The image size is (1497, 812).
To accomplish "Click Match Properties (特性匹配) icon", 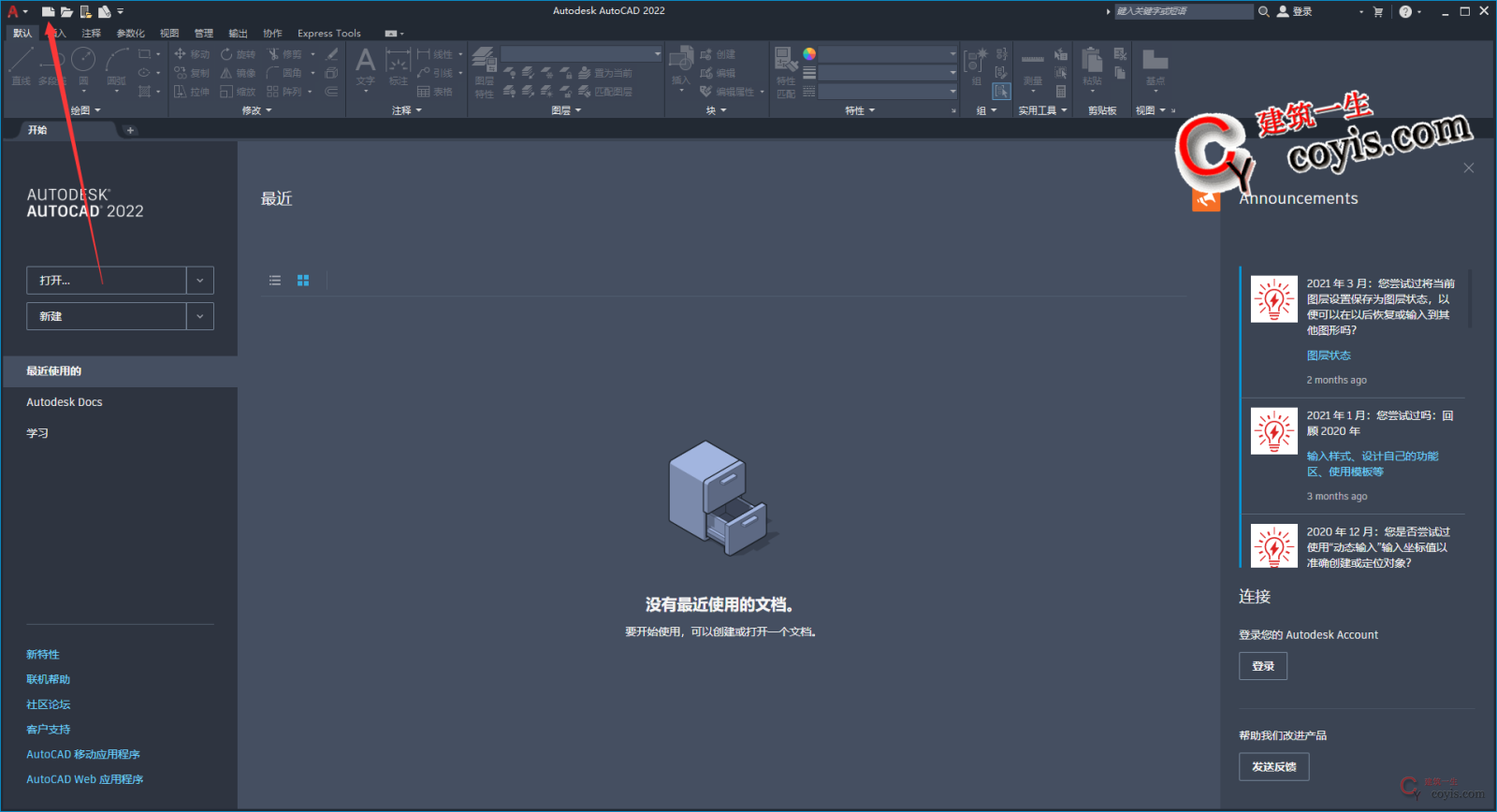I will coord(786,71).
